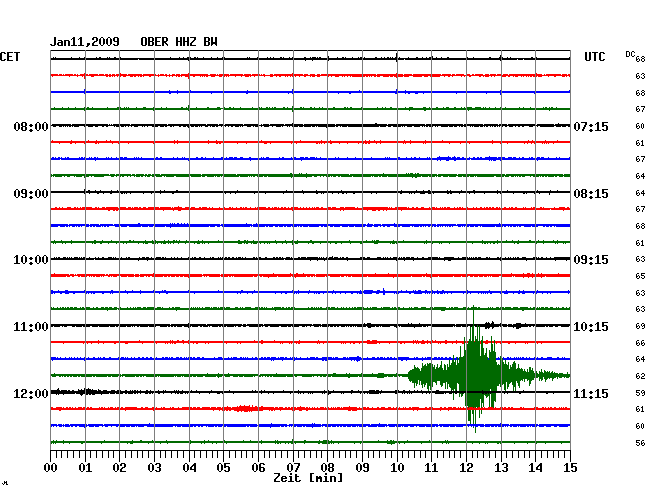Screen dimensions: 650x494
Task: Click the Zeit [min] axis title
Action: pos(308,478)
